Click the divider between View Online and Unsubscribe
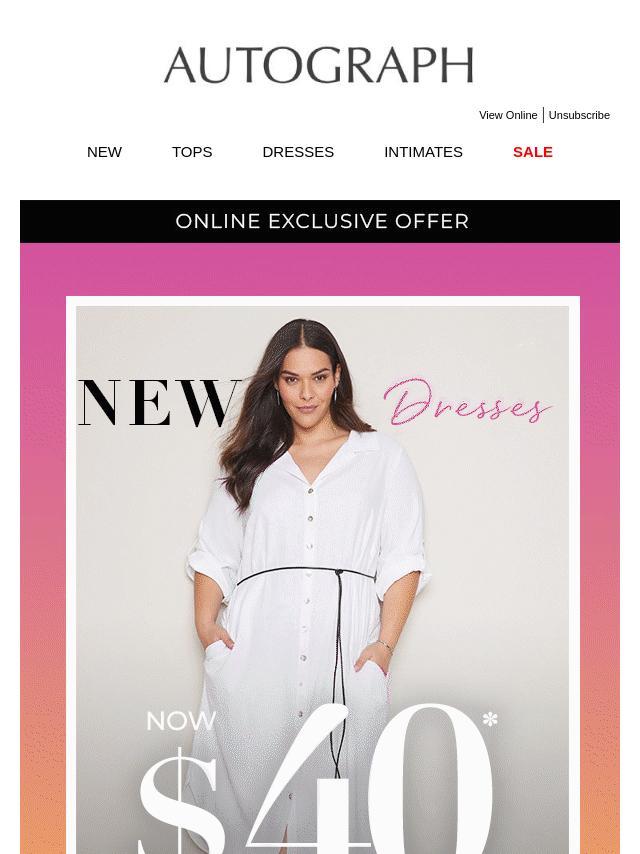 pos(543,115)
